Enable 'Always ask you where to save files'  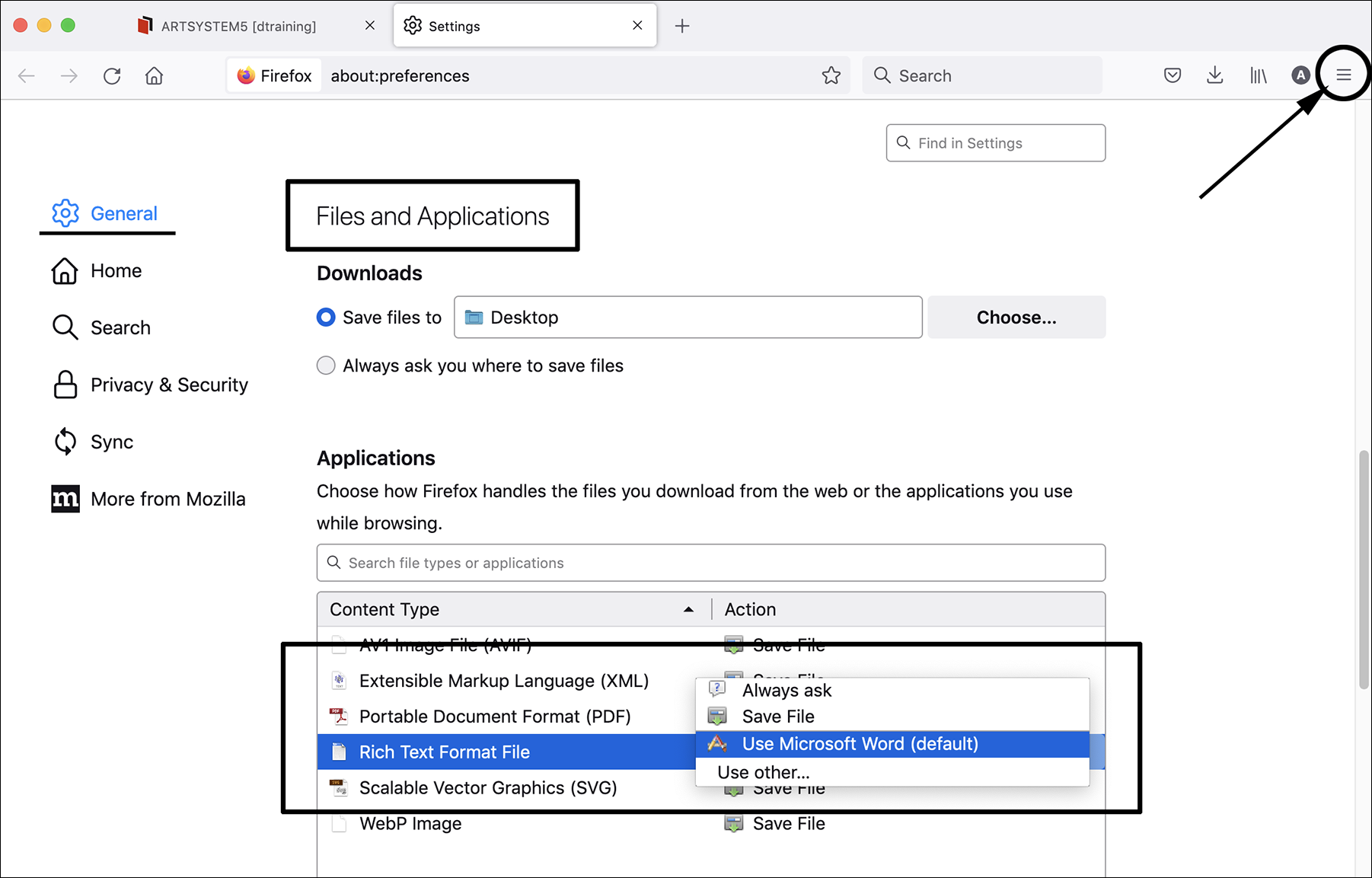pyautogui.click(x=326, y=366)
